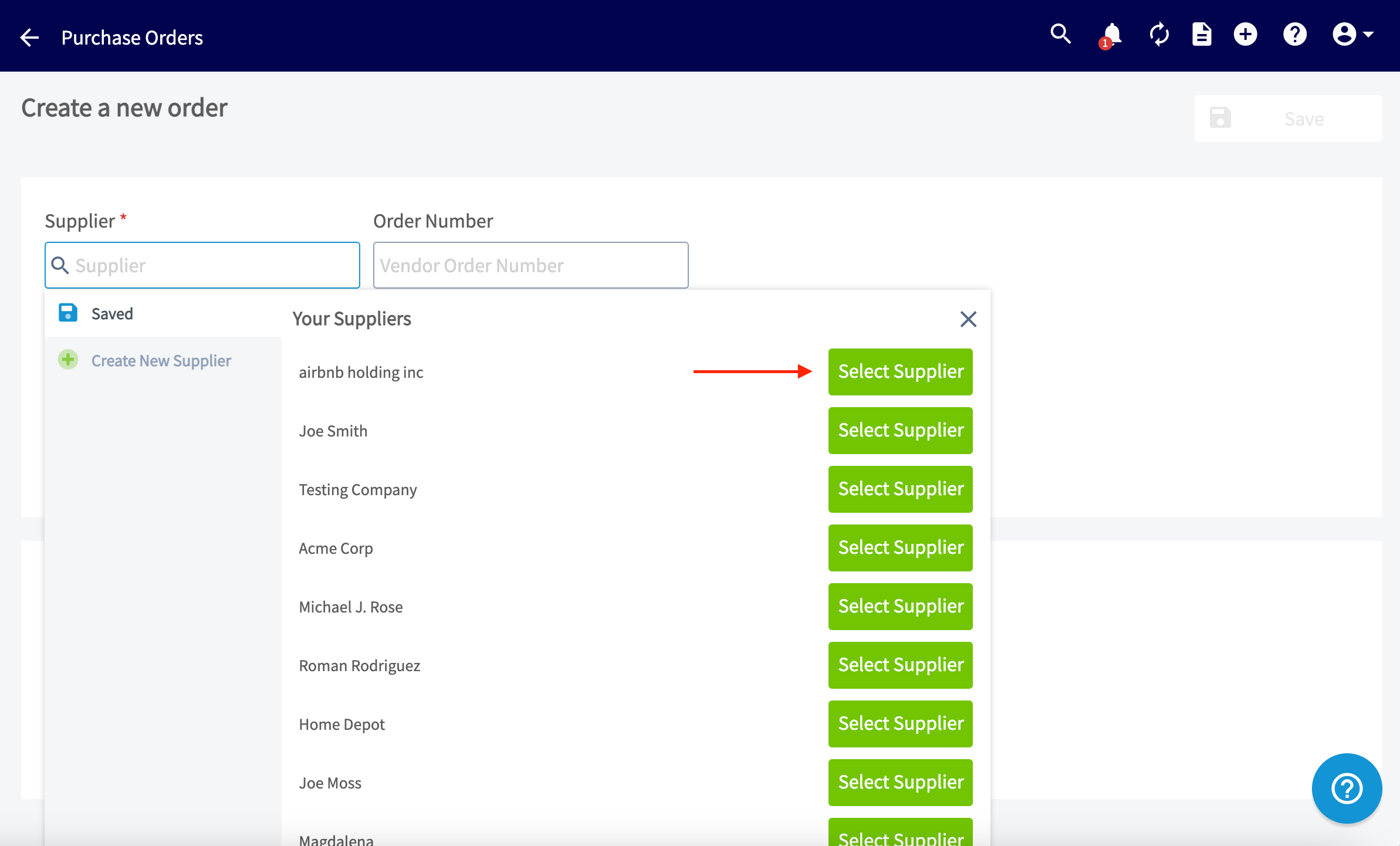1400x846 pixels.
Task: Click the Joe Smith supplier name
Action: click(x=333, y=431)
